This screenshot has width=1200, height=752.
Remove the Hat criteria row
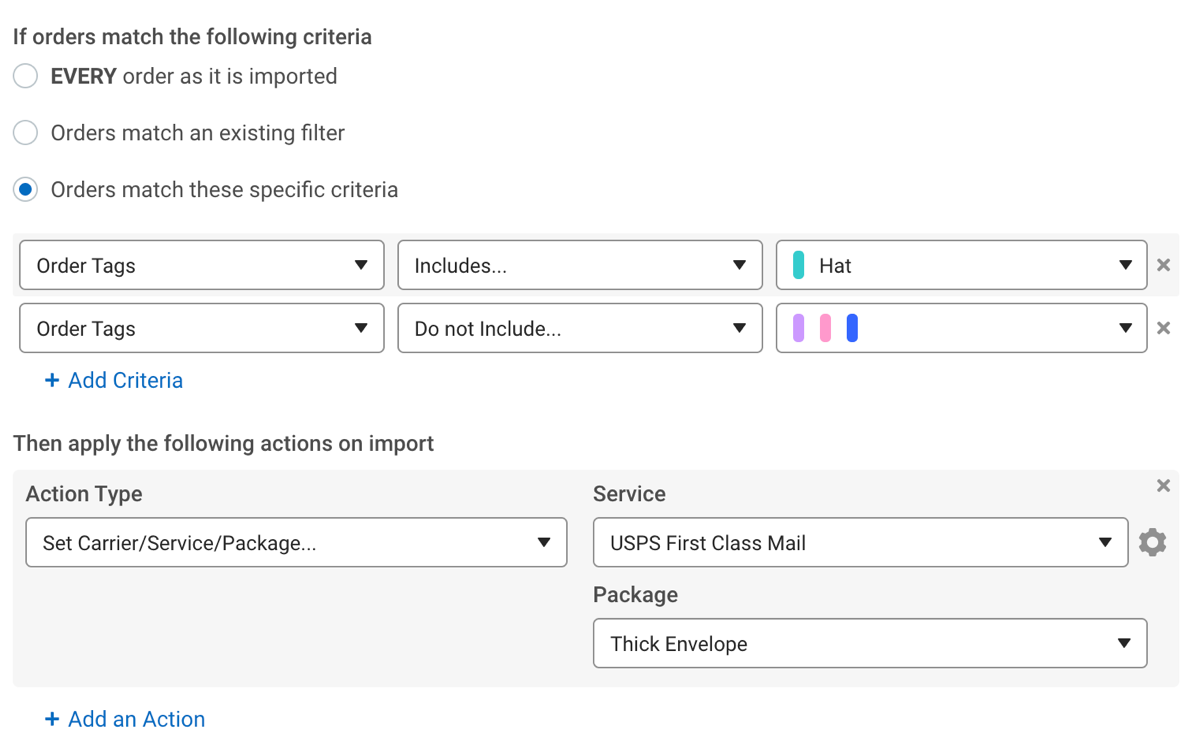(x=1163, y=265)
